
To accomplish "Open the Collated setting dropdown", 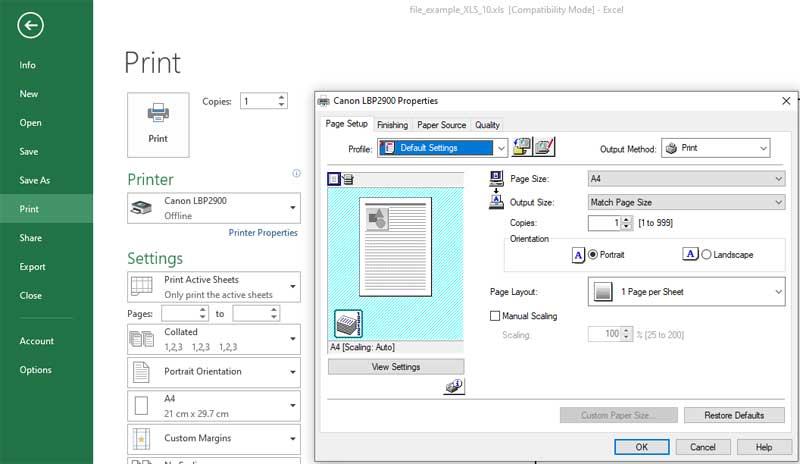I will 214,339.
